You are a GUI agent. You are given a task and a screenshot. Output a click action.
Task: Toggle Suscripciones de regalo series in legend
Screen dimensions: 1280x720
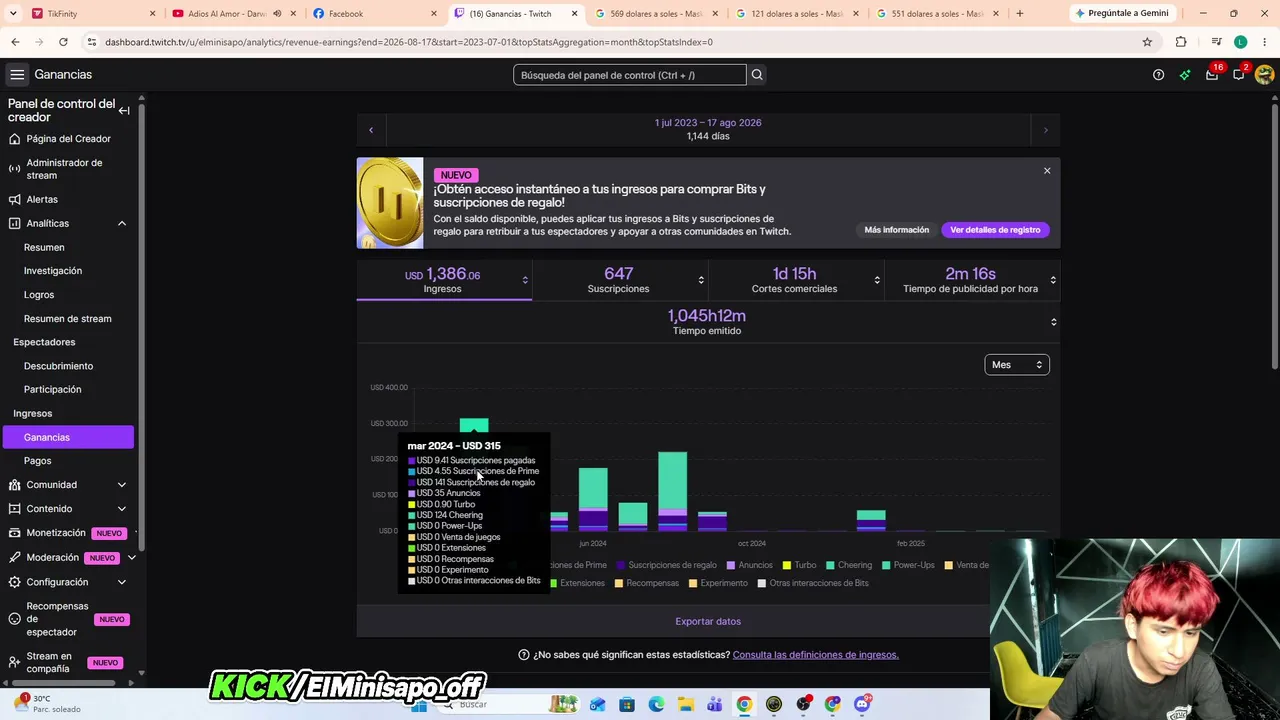pyautogui.click(x=667, y=565)
